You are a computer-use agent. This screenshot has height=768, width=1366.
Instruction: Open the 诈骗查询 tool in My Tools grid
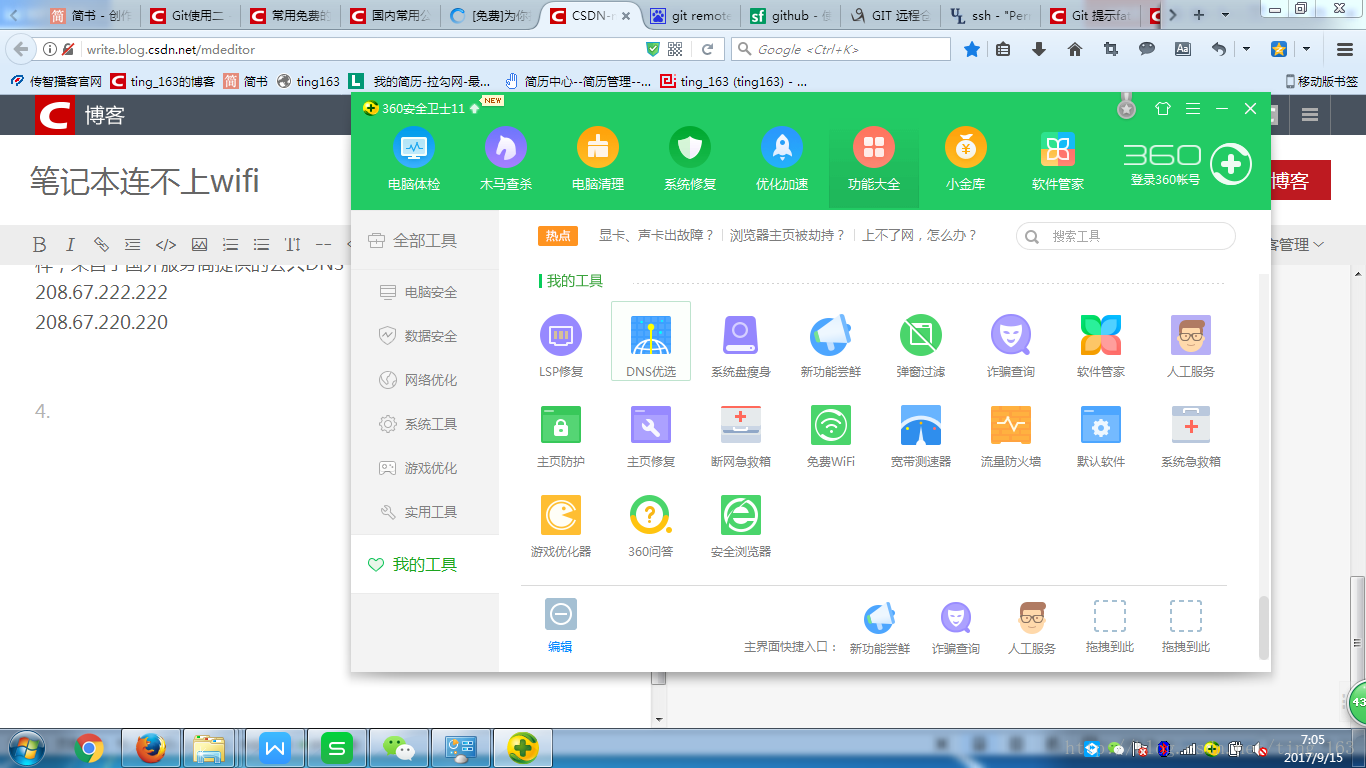[1011, 344]
